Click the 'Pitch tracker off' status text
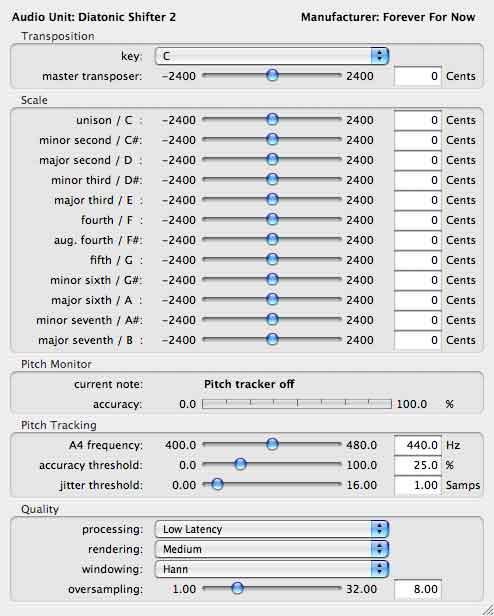 249,384
